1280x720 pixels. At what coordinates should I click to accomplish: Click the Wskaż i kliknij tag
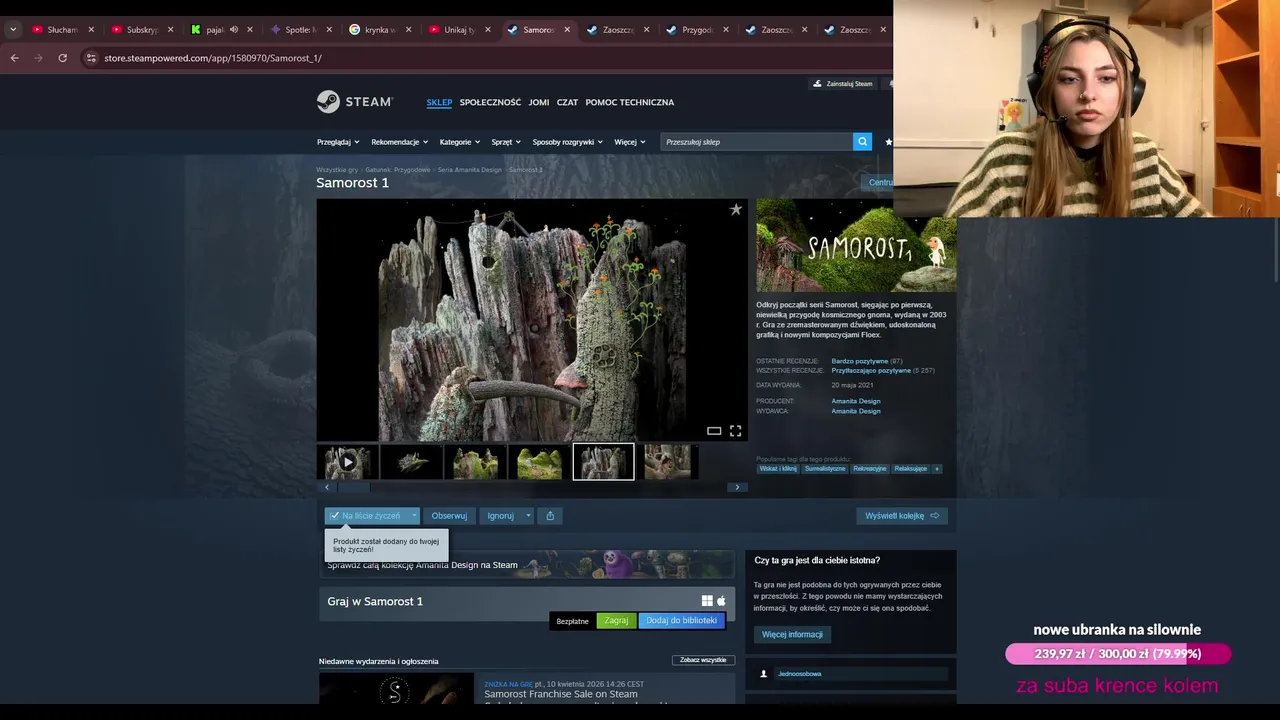point(778,468)
